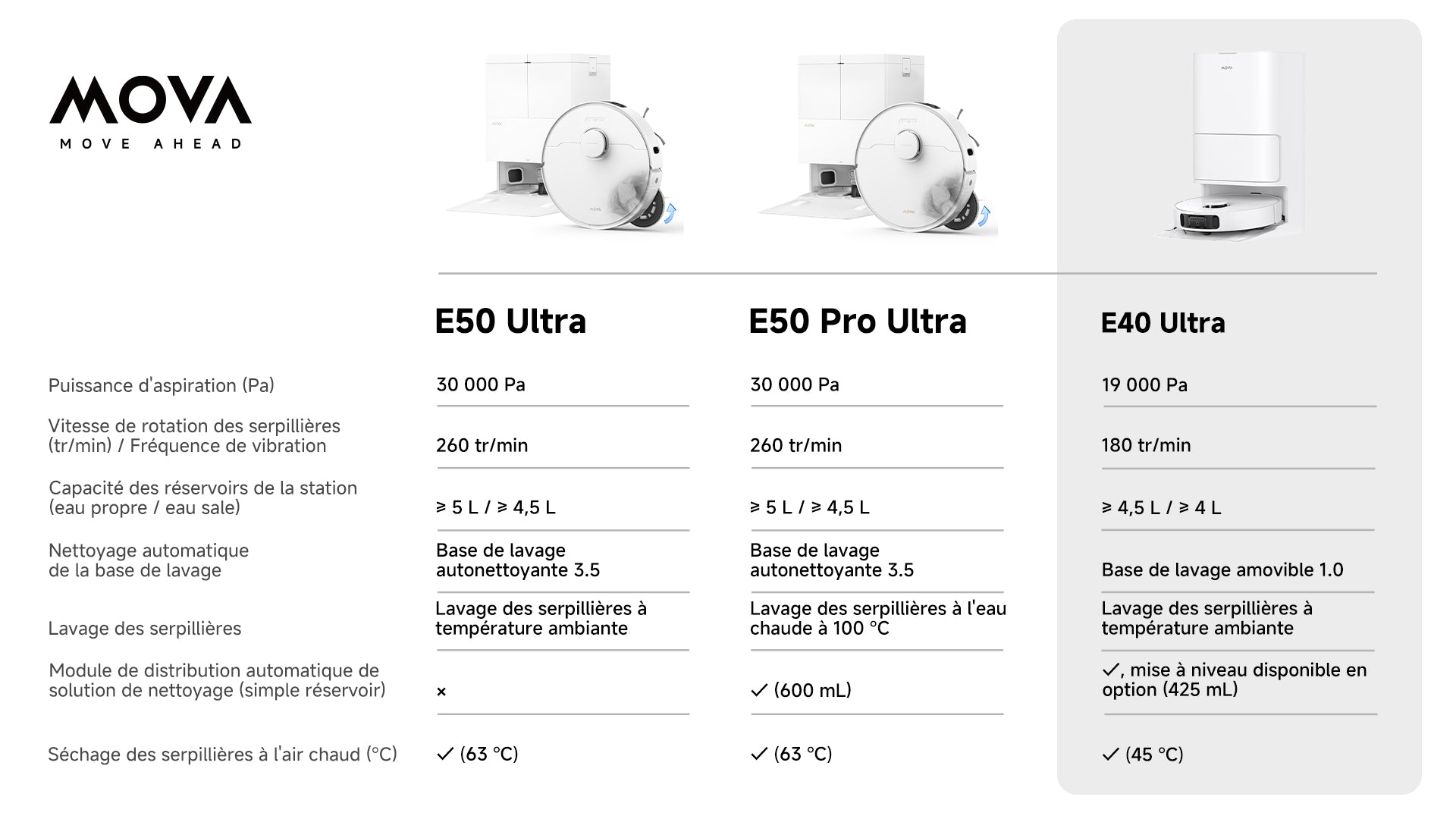
Task: Click the Séchage des serpillières row label
Action: pos(222,755)
